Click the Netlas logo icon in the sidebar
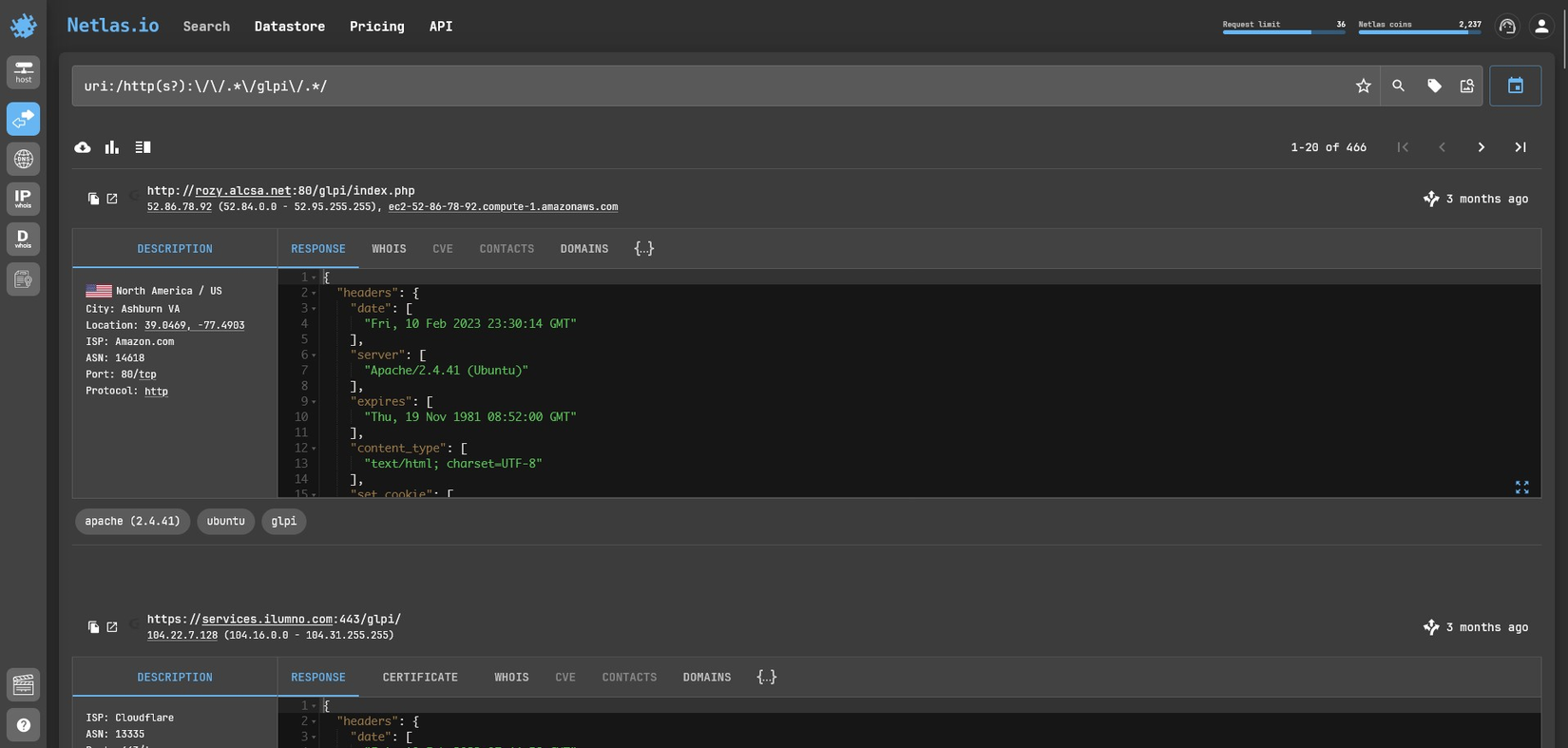 pyautogui.click(x=23, y=26)
